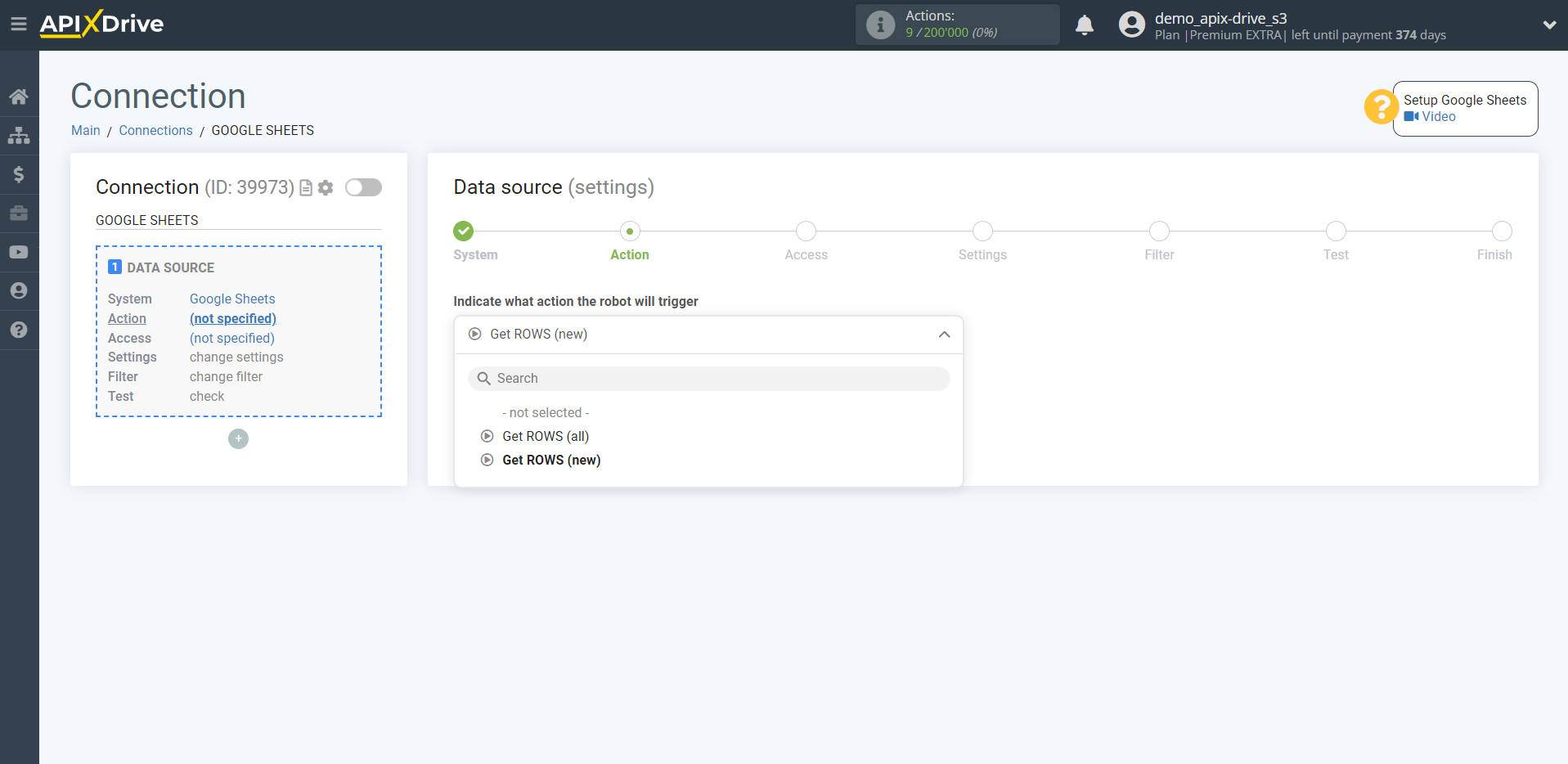
Task: Click the ApiX-Drive logo
Action: coord(101,24)
